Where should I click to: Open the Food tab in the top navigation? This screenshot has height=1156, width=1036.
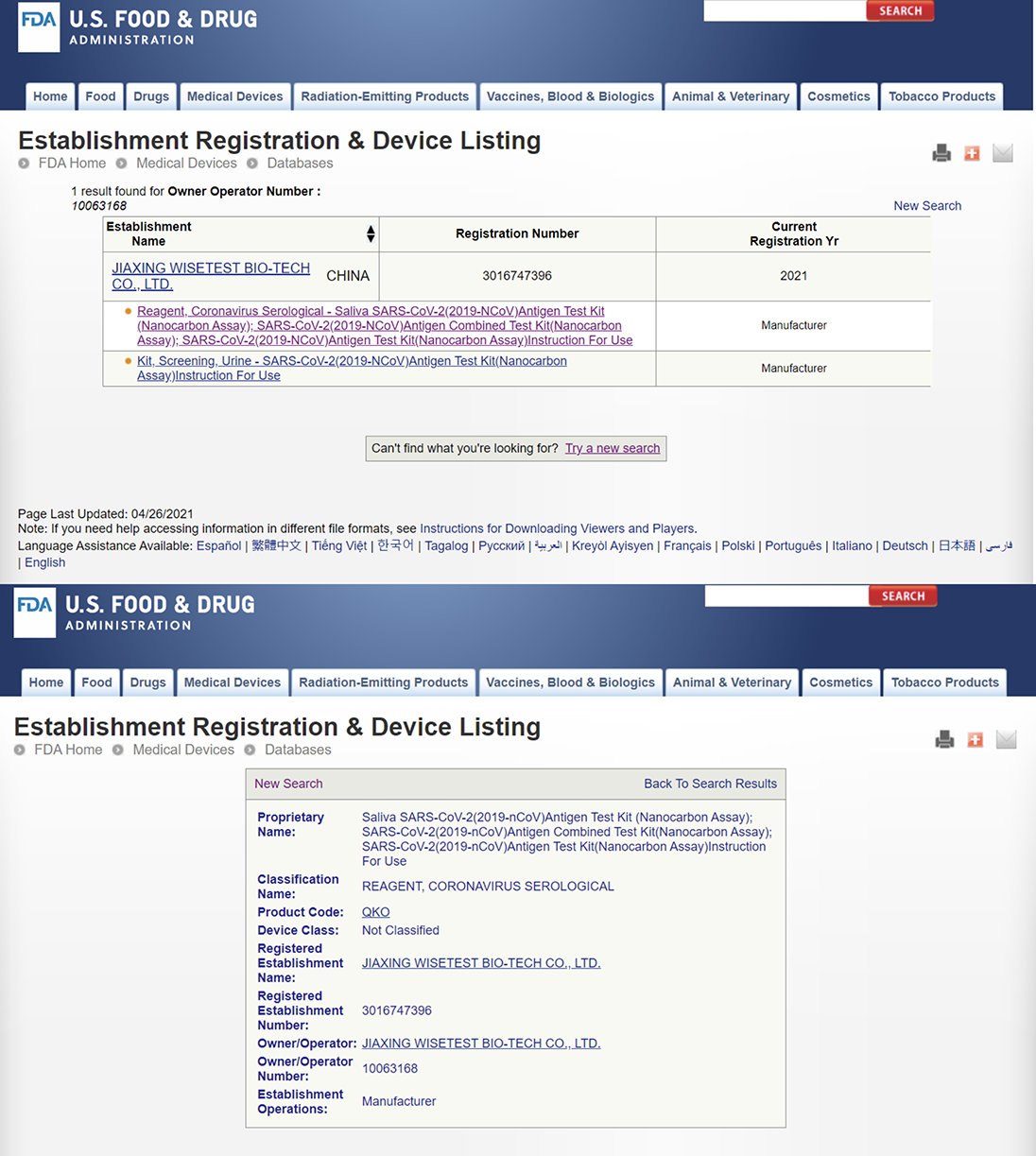point(100,96)
